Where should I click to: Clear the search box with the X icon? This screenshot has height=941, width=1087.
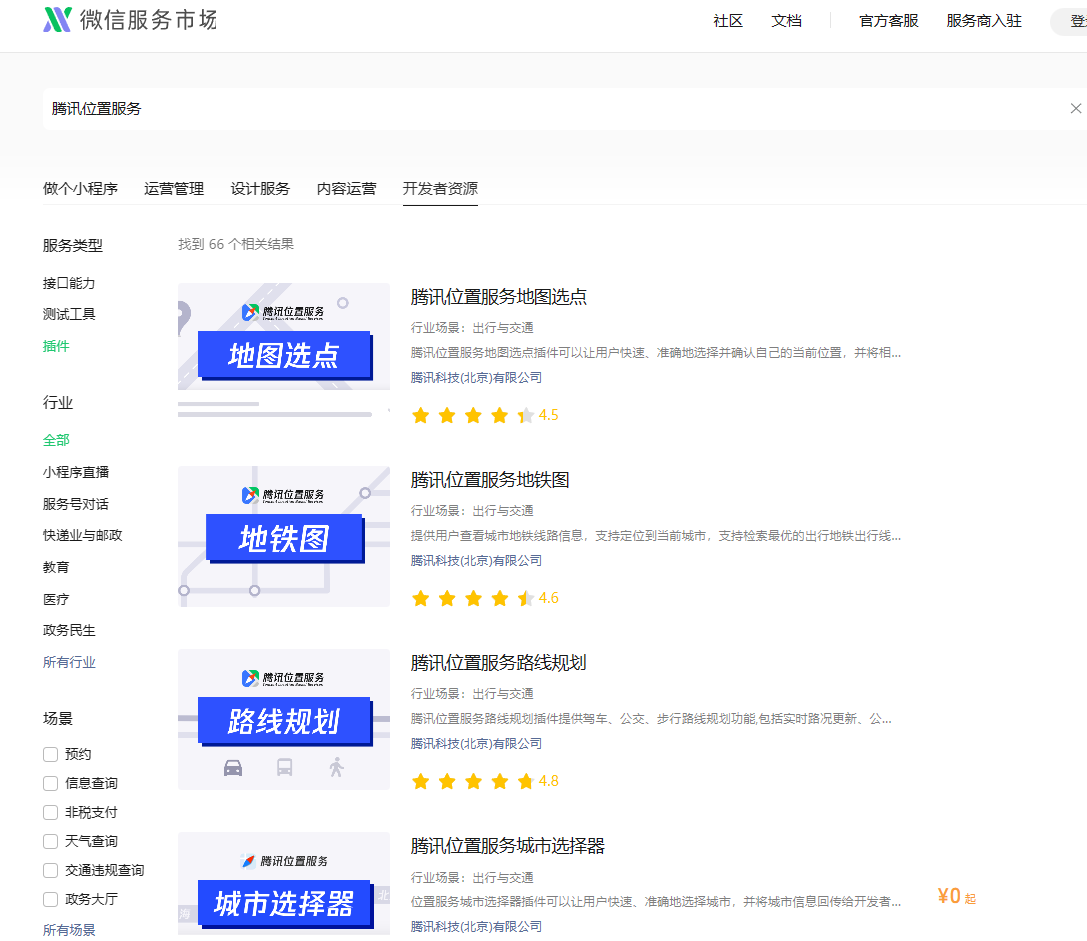click(1075, 109)
